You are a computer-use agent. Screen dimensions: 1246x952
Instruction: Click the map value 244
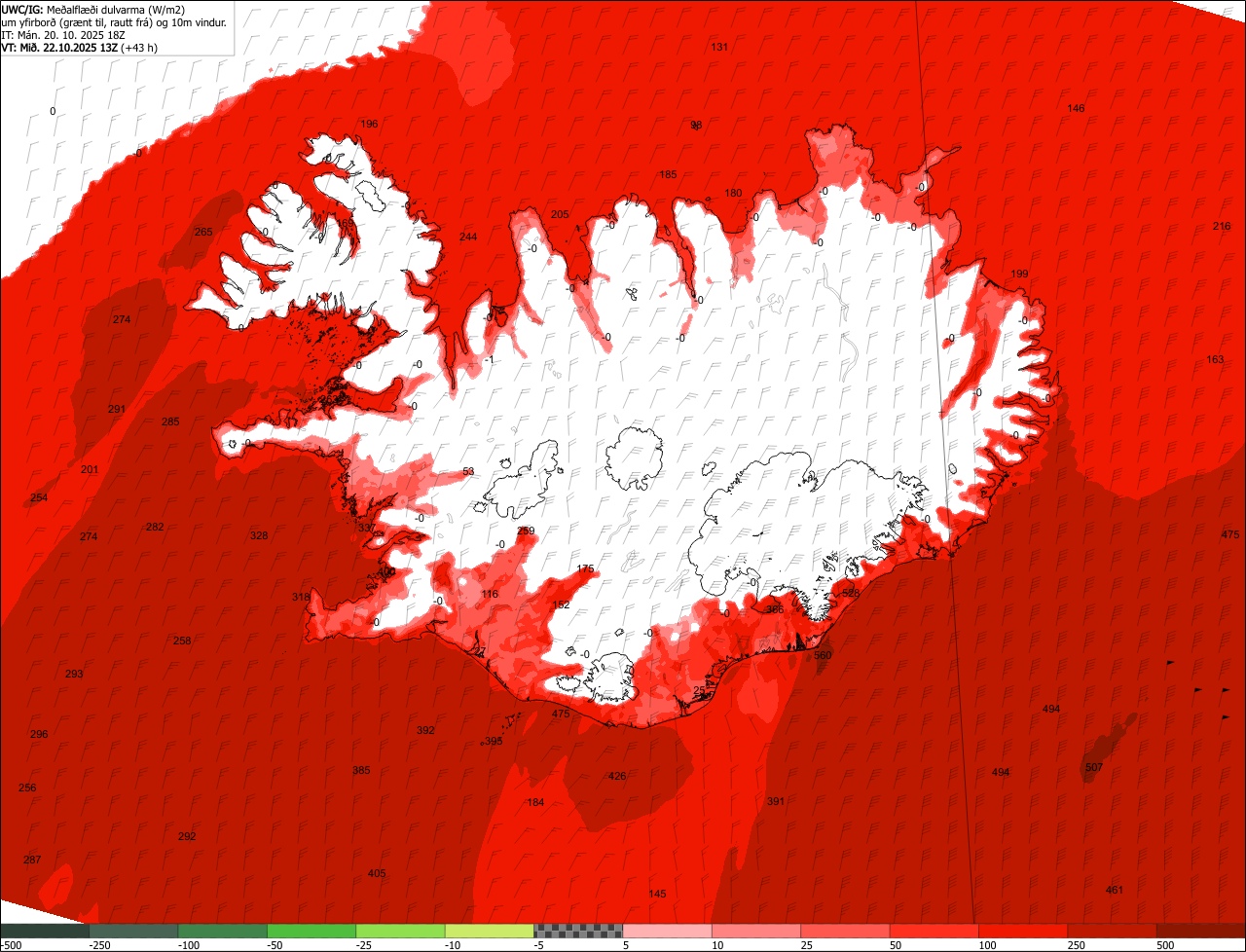pyautogui.click(x=468, y=237)
